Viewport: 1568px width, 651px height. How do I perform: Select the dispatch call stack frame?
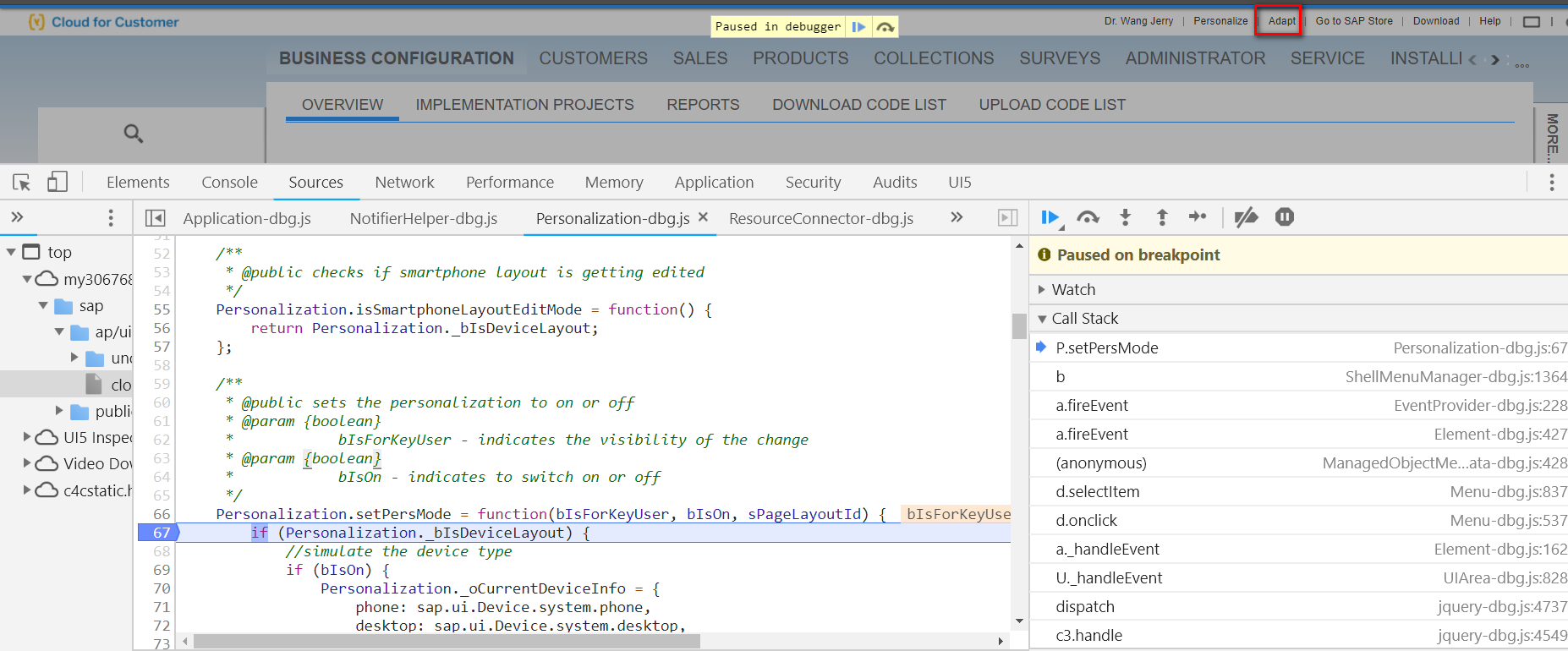pyautogui.click(x=1299, y=606)
